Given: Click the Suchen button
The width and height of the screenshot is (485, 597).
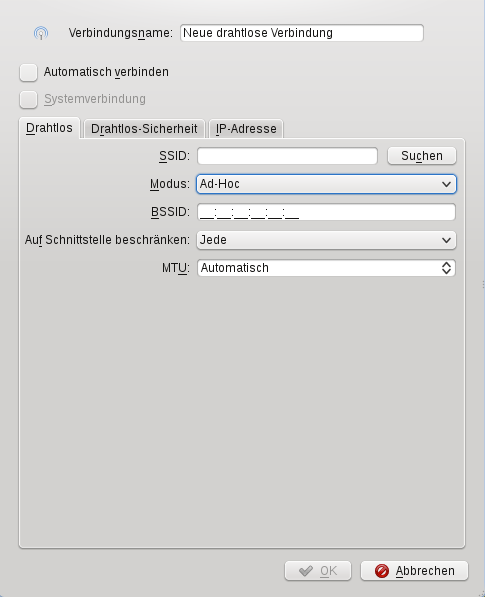Looking at the screenshot, I should tap(422, 156).
